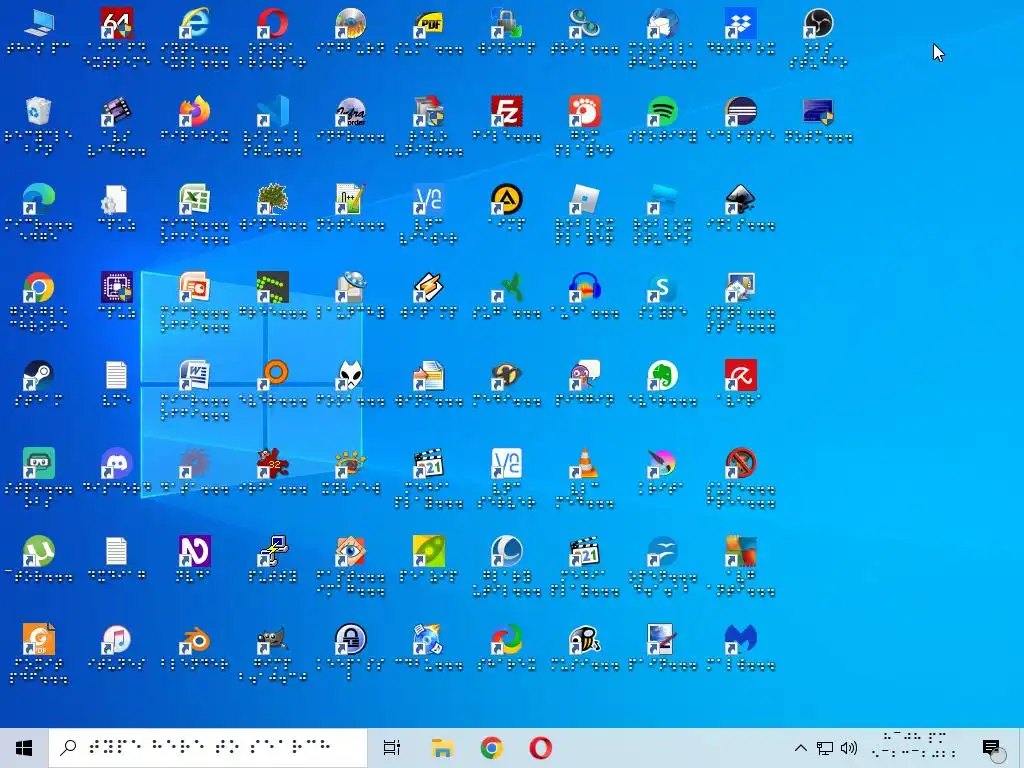Open the Krita paintbrush shortcut
Image resolution: width=1024 pixels, height=768 pixels.
(x=662, y=463)
